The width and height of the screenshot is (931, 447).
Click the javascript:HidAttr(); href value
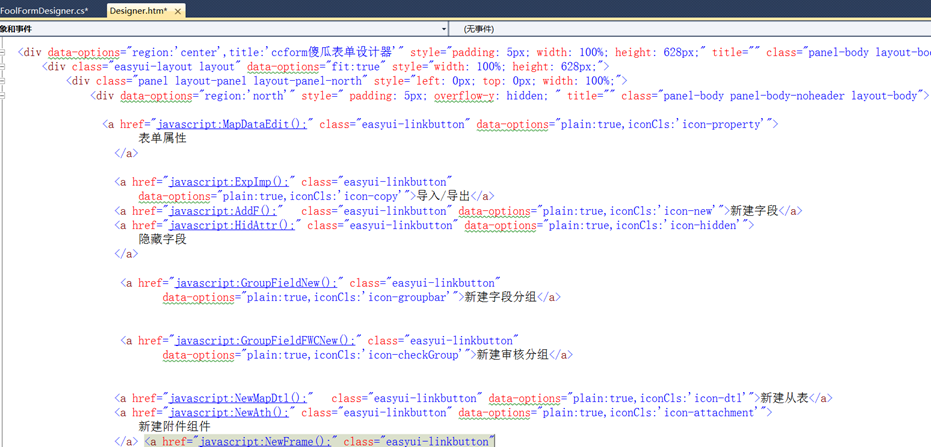232,225
